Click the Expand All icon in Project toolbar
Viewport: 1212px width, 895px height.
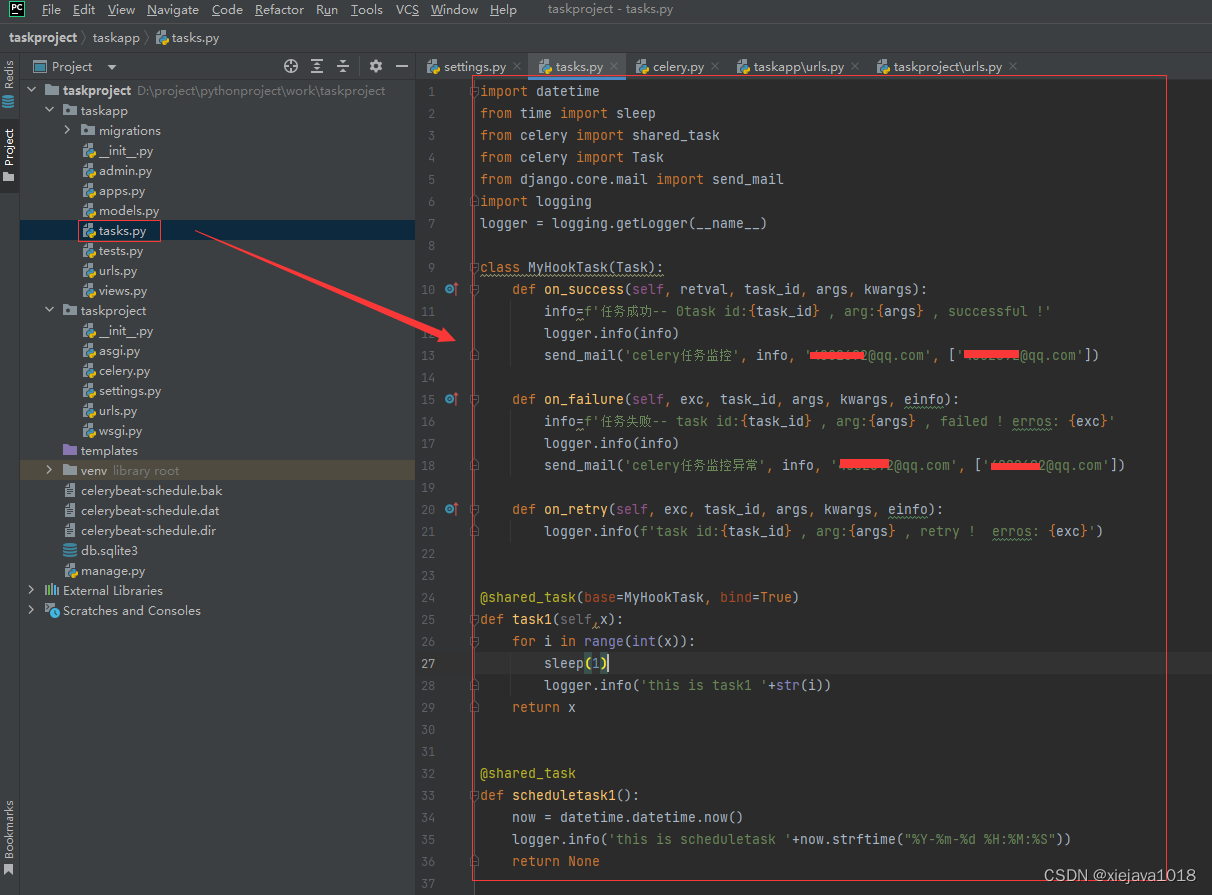tap(316, 66)
